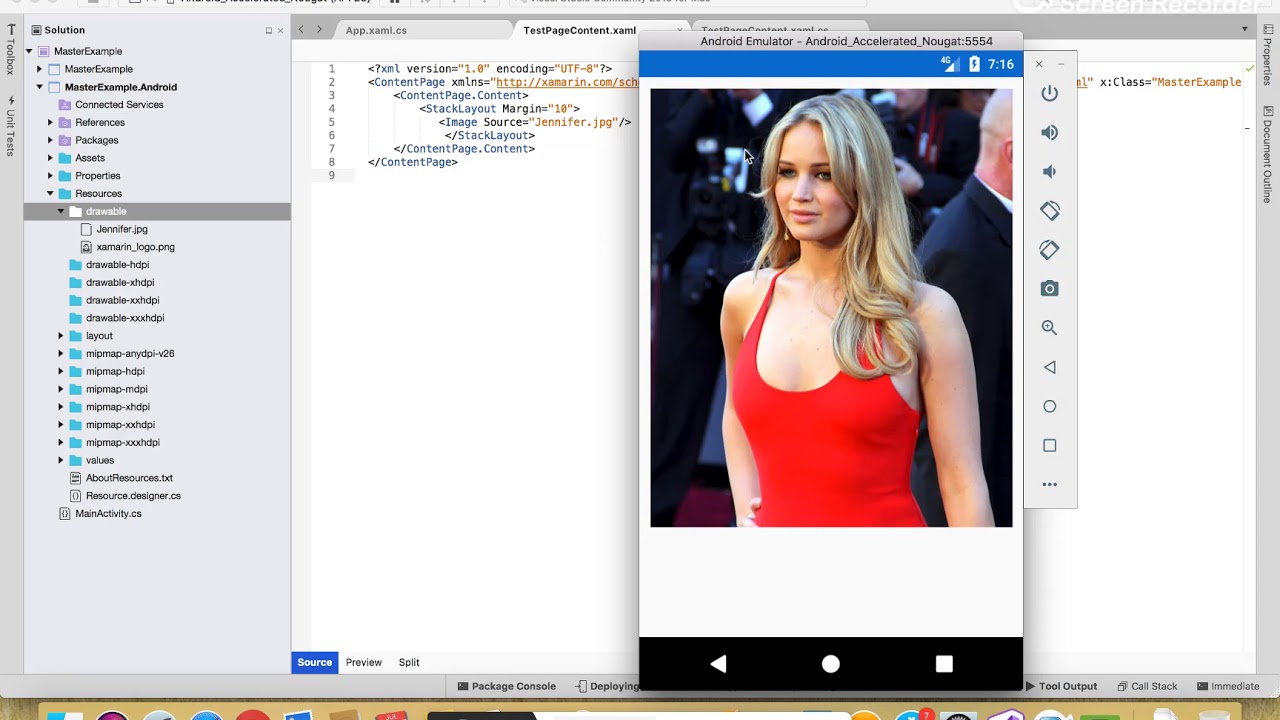Select AboutResources.txt file
The image size is (1280, 720).
pos(129,478)
